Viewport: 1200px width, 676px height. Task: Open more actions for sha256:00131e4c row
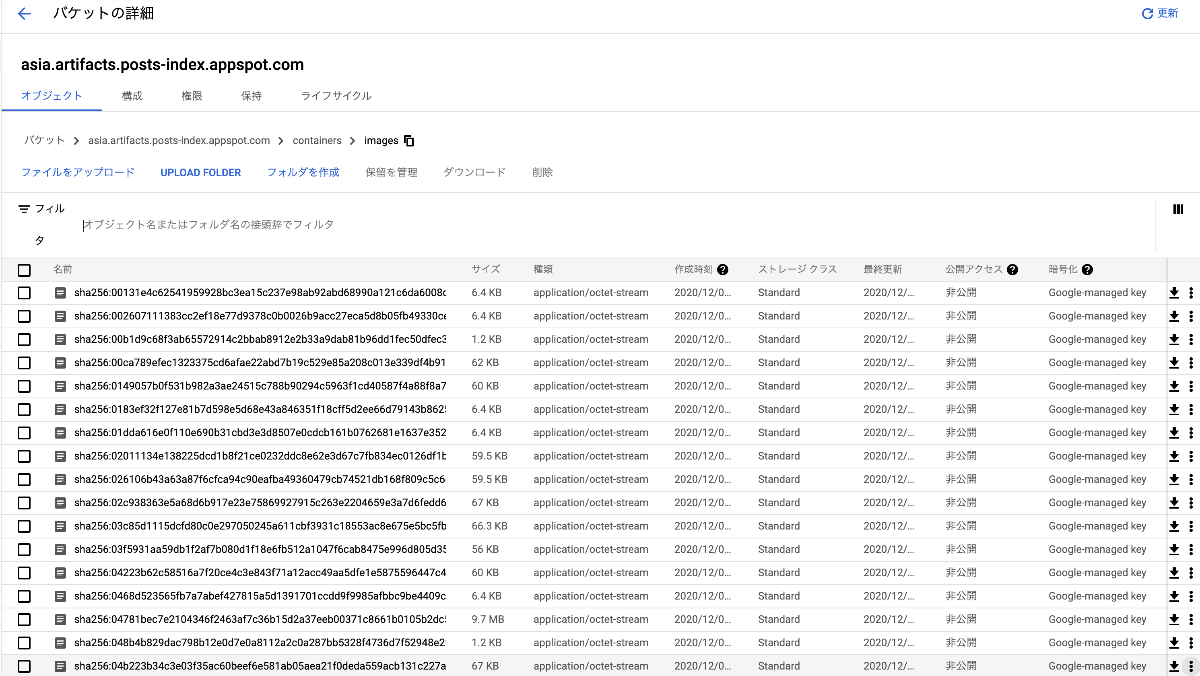coord(1191,293)
